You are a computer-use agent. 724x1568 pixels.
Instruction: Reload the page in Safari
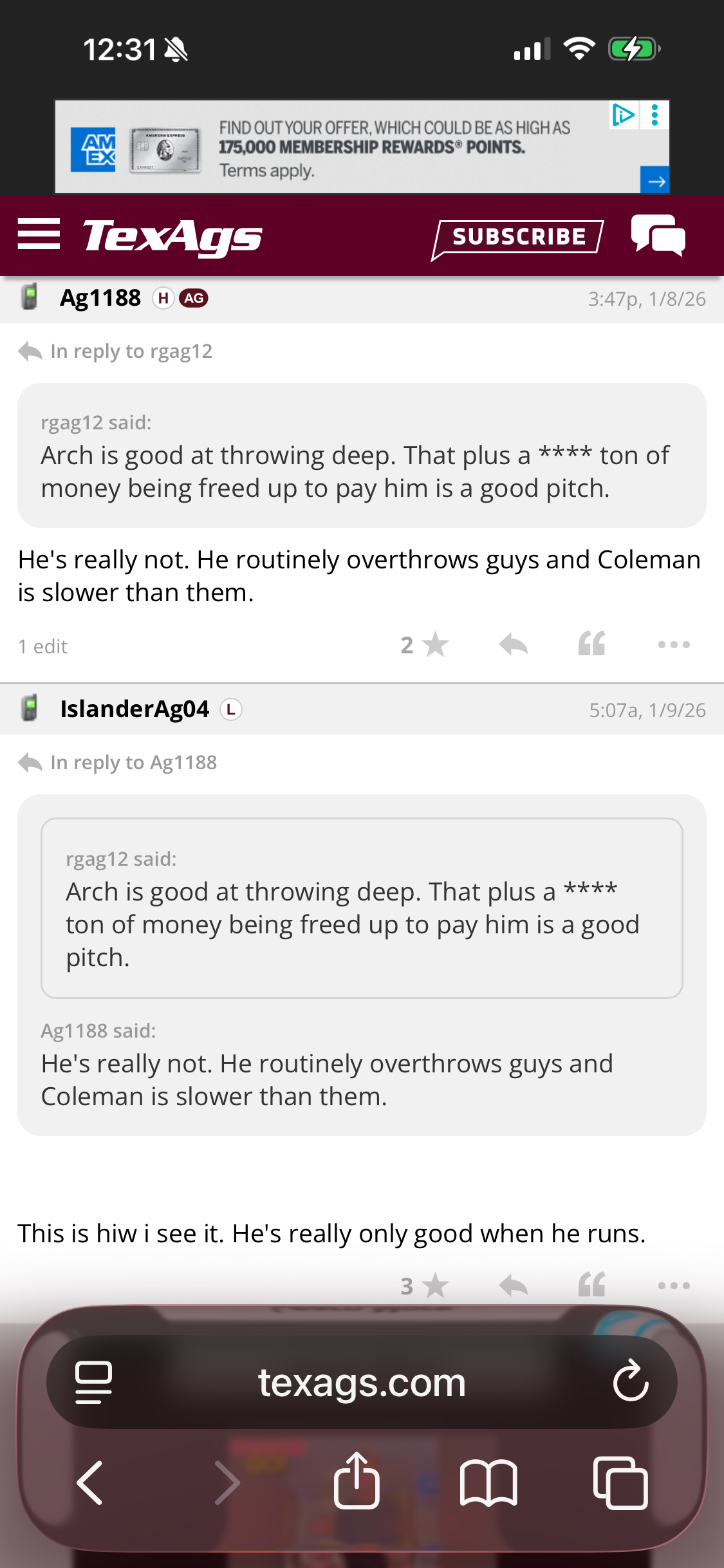click(x=631, y=1381)
